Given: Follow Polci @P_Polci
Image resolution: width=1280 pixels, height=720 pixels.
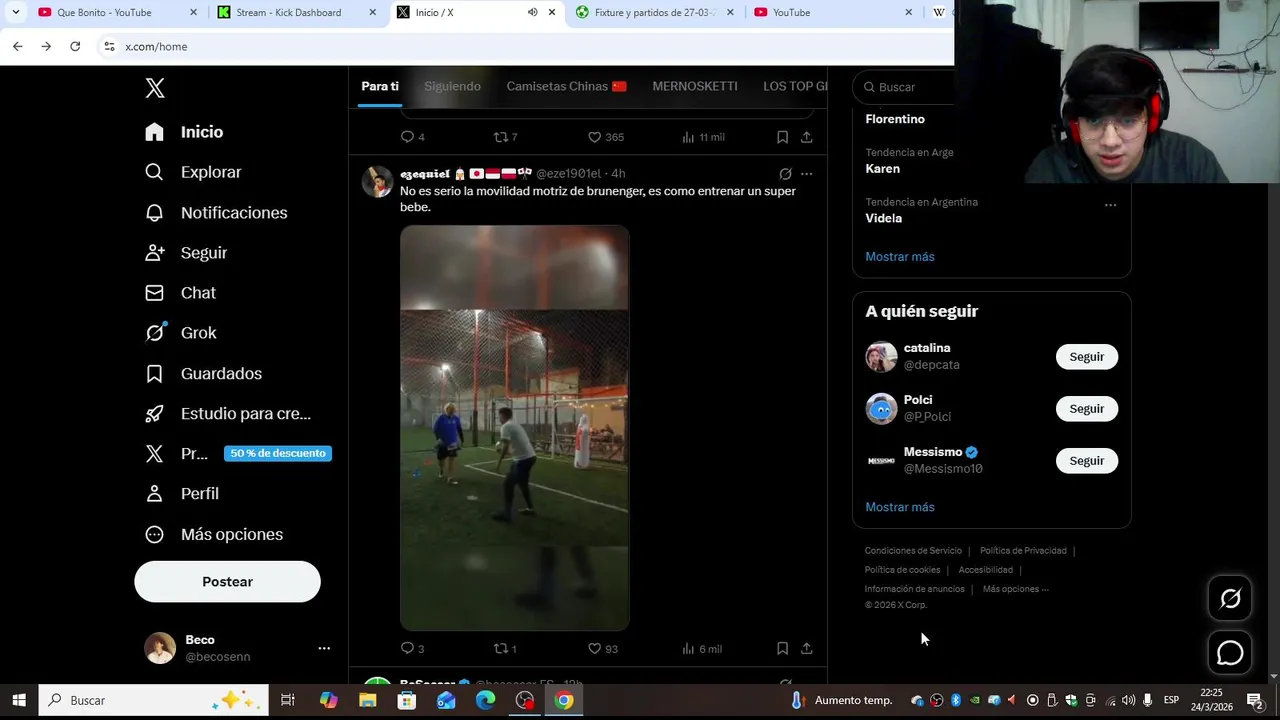Looking at the screenshot, I should coord(1087,409).
